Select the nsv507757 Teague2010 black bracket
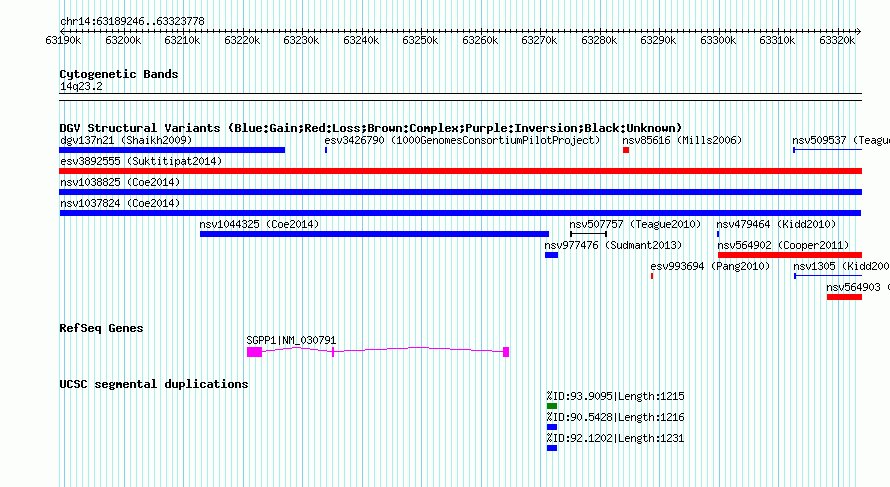 pyautogui.click(x=589, y=234)
